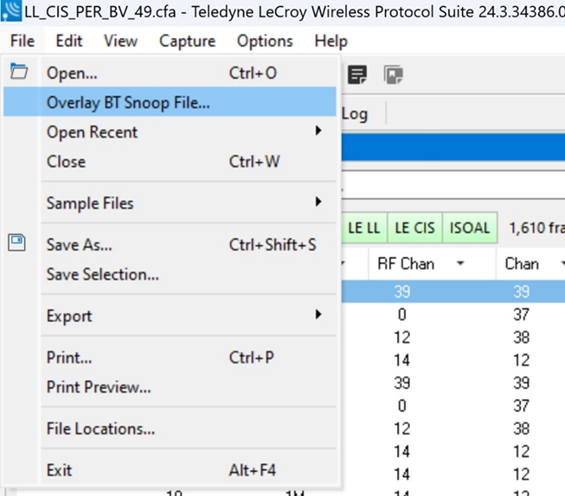The height and width of the screenshot is (496, 565).
Task: Open the File menu
Action: [x=23, y=41]
